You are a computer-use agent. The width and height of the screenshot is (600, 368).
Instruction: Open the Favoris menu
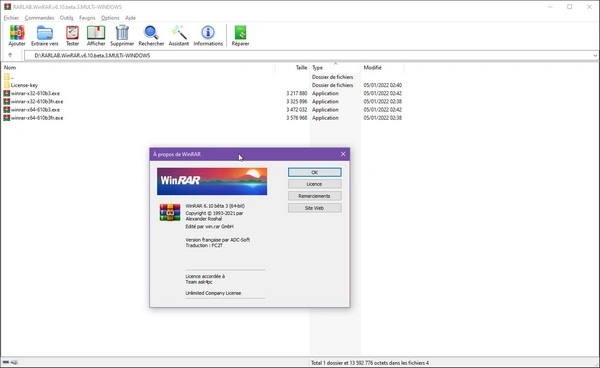pyautogui.click(x=87, y=18)
